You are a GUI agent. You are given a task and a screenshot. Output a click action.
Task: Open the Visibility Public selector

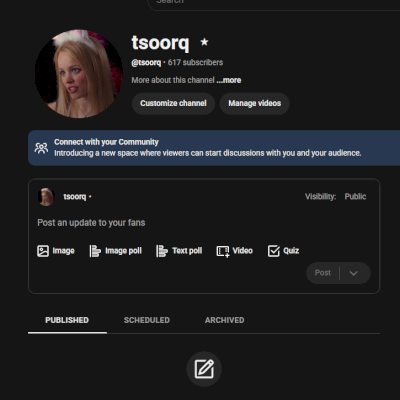point(355,197)
